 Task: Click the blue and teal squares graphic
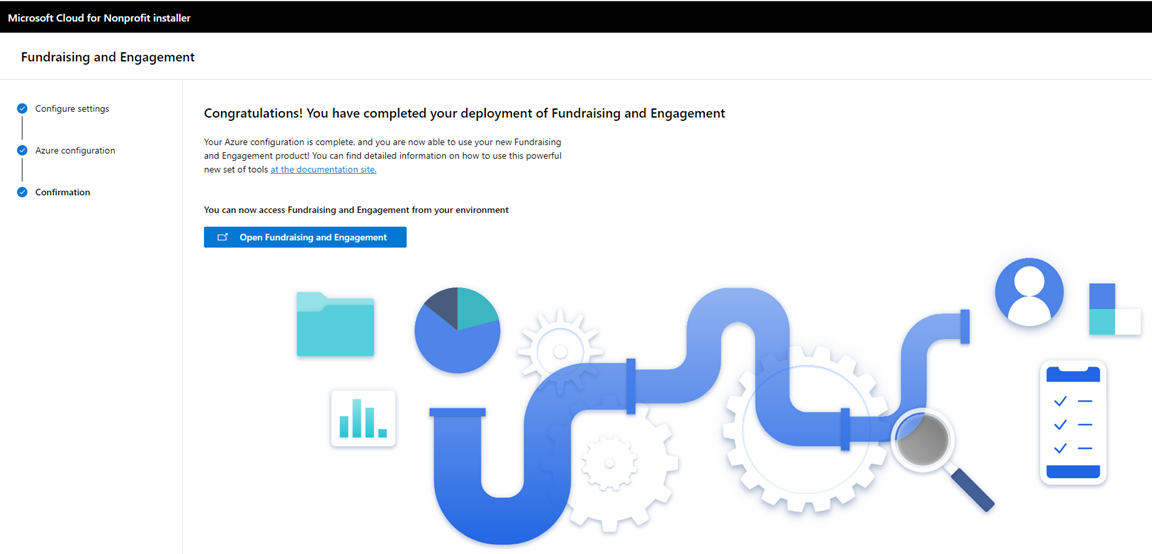point(1115,309)
